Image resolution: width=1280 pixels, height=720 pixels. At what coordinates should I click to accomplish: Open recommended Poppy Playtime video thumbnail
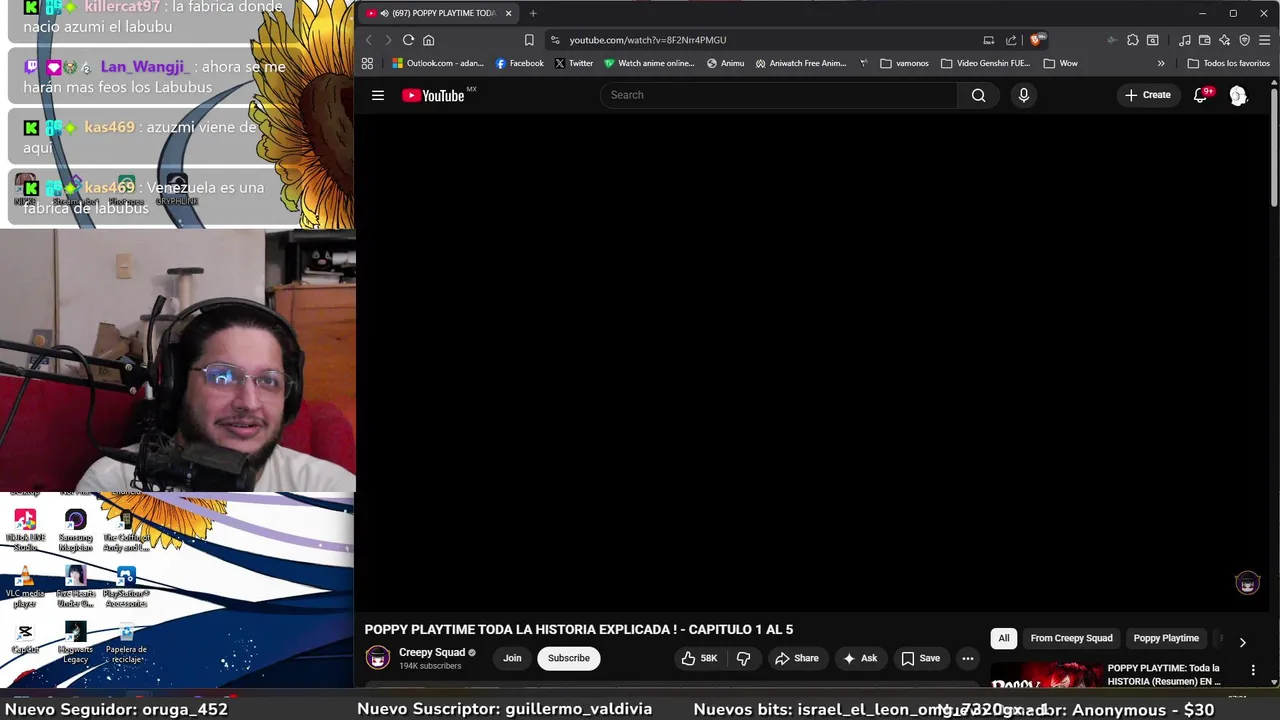click(1045, 675)
